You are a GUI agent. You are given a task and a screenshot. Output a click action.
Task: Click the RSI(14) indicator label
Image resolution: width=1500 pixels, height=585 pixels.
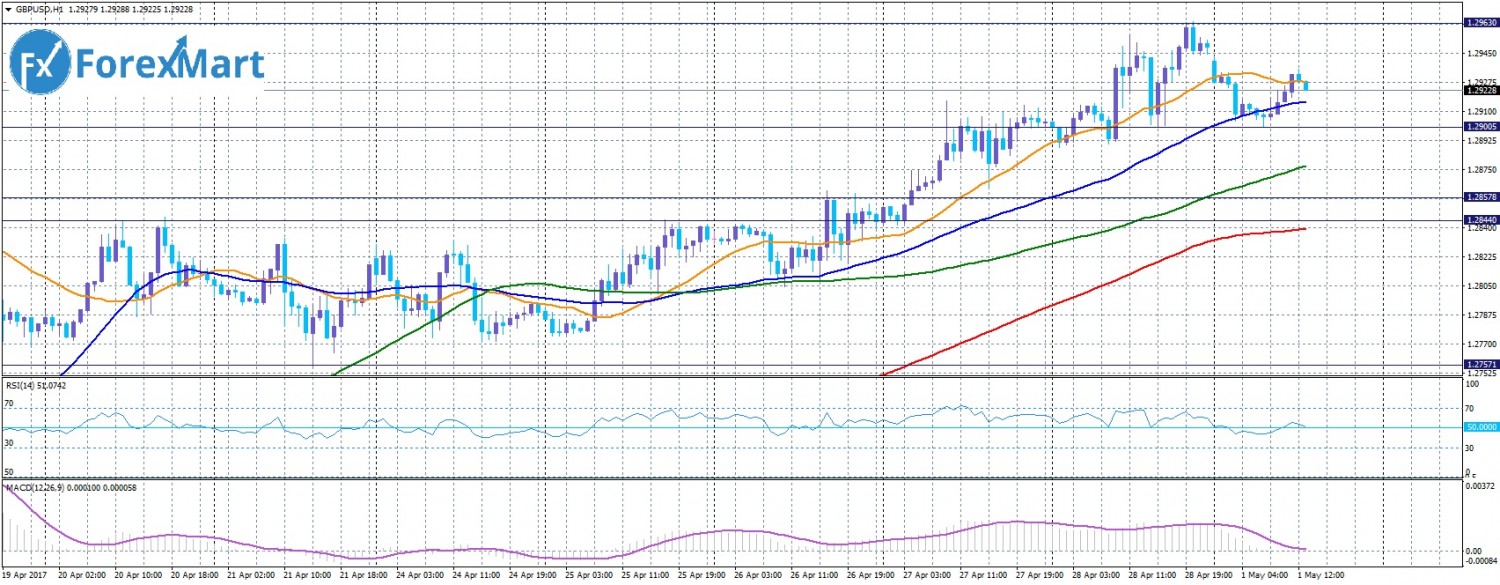22,385
